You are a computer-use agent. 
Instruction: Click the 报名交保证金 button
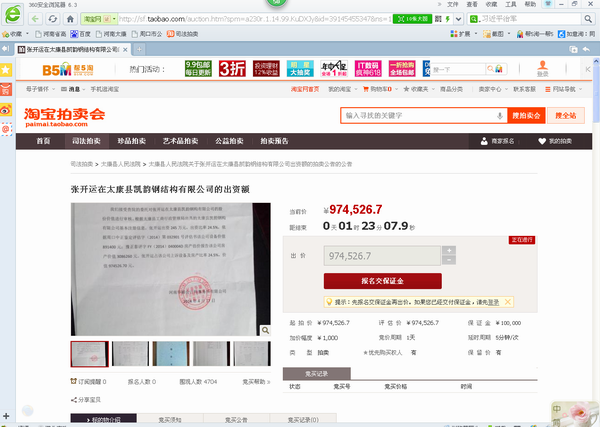tap(383, 281)
